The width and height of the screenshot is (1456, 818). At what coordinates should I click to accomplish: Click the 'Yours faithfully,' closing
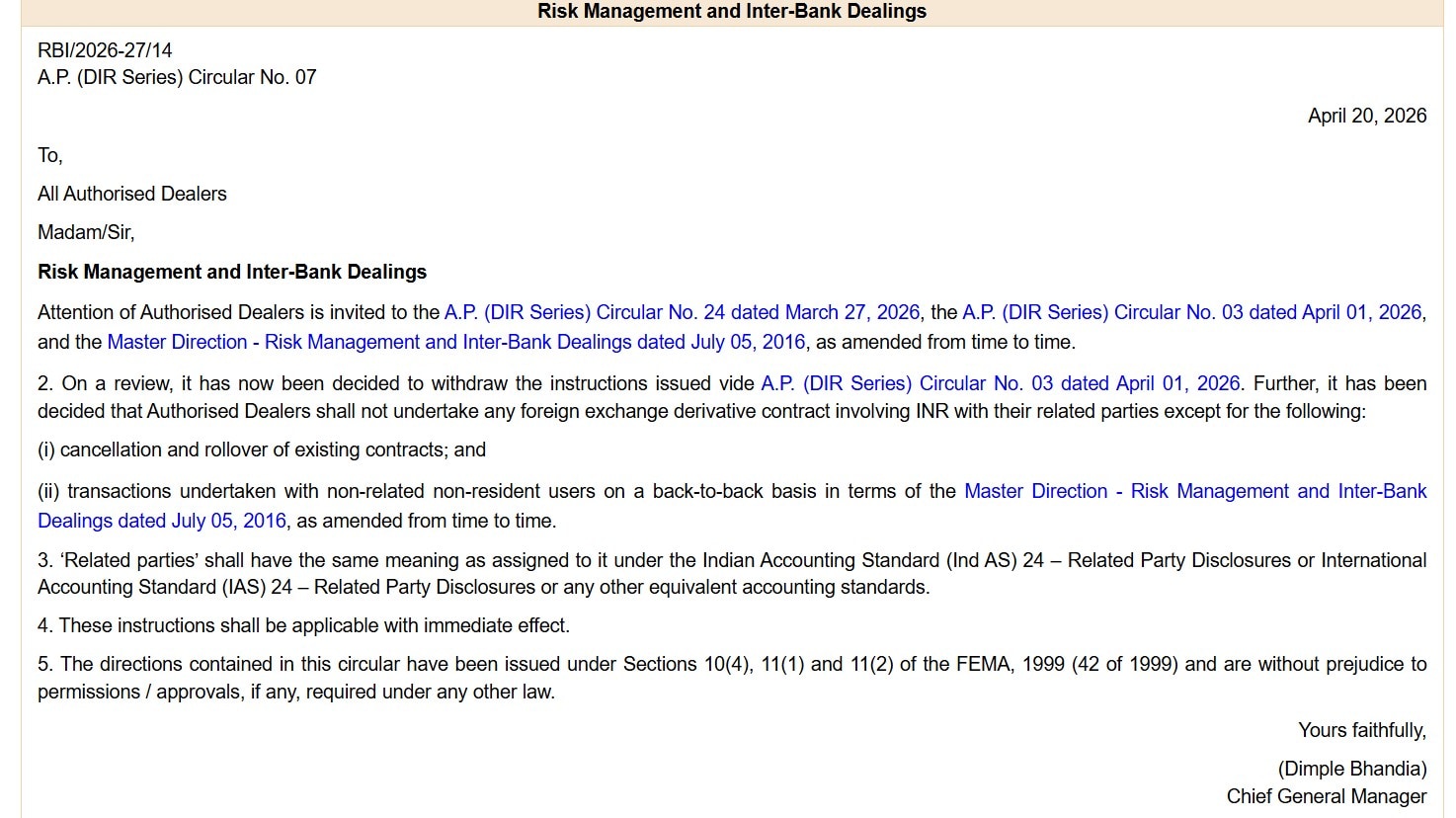(x=1361, y=730)
